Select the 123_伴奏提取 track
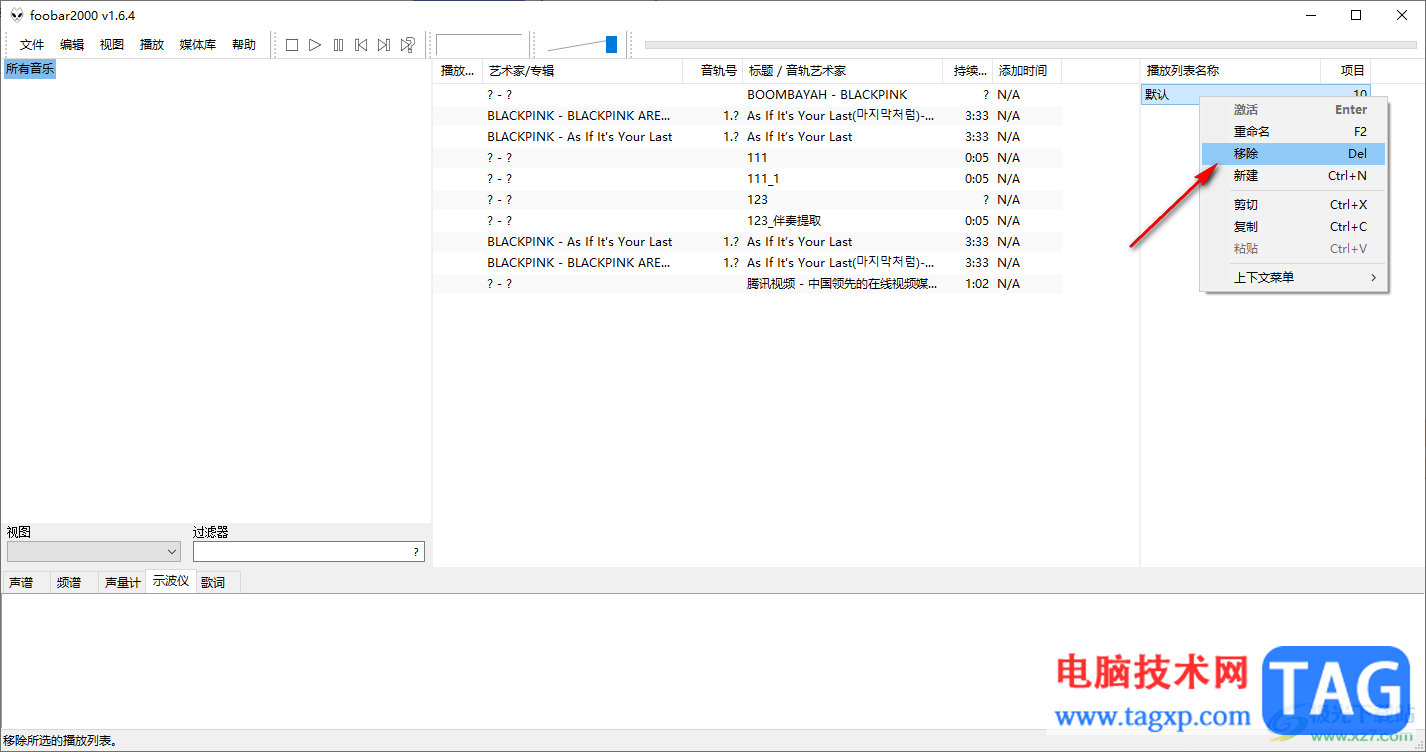The image size is (1426, 752). tap(747, 220)
